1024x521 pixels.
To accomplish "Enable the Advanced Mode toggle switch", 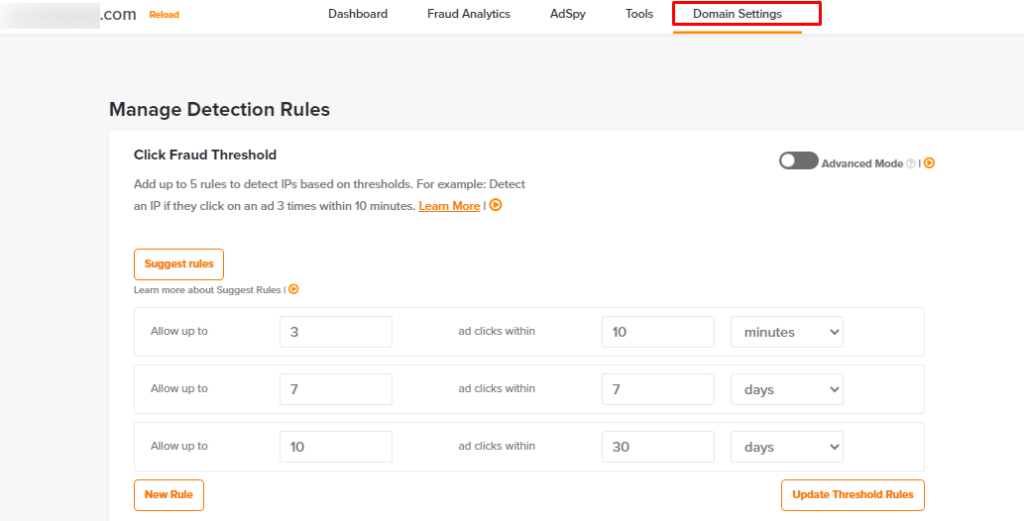I will (x=798, y=161).
